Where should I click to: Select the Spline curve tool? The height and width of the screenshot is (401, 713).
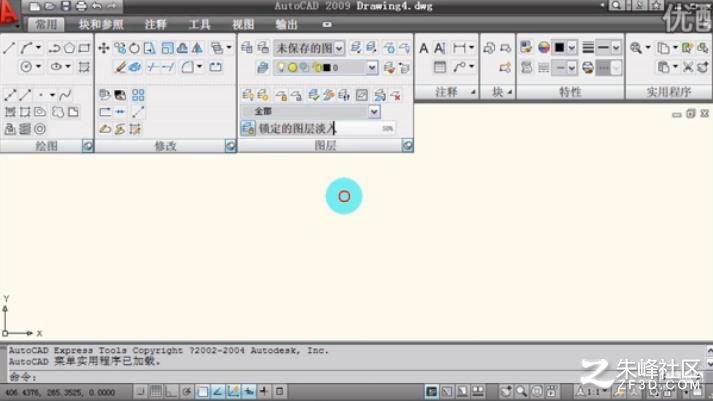click(x=65, y=95)
